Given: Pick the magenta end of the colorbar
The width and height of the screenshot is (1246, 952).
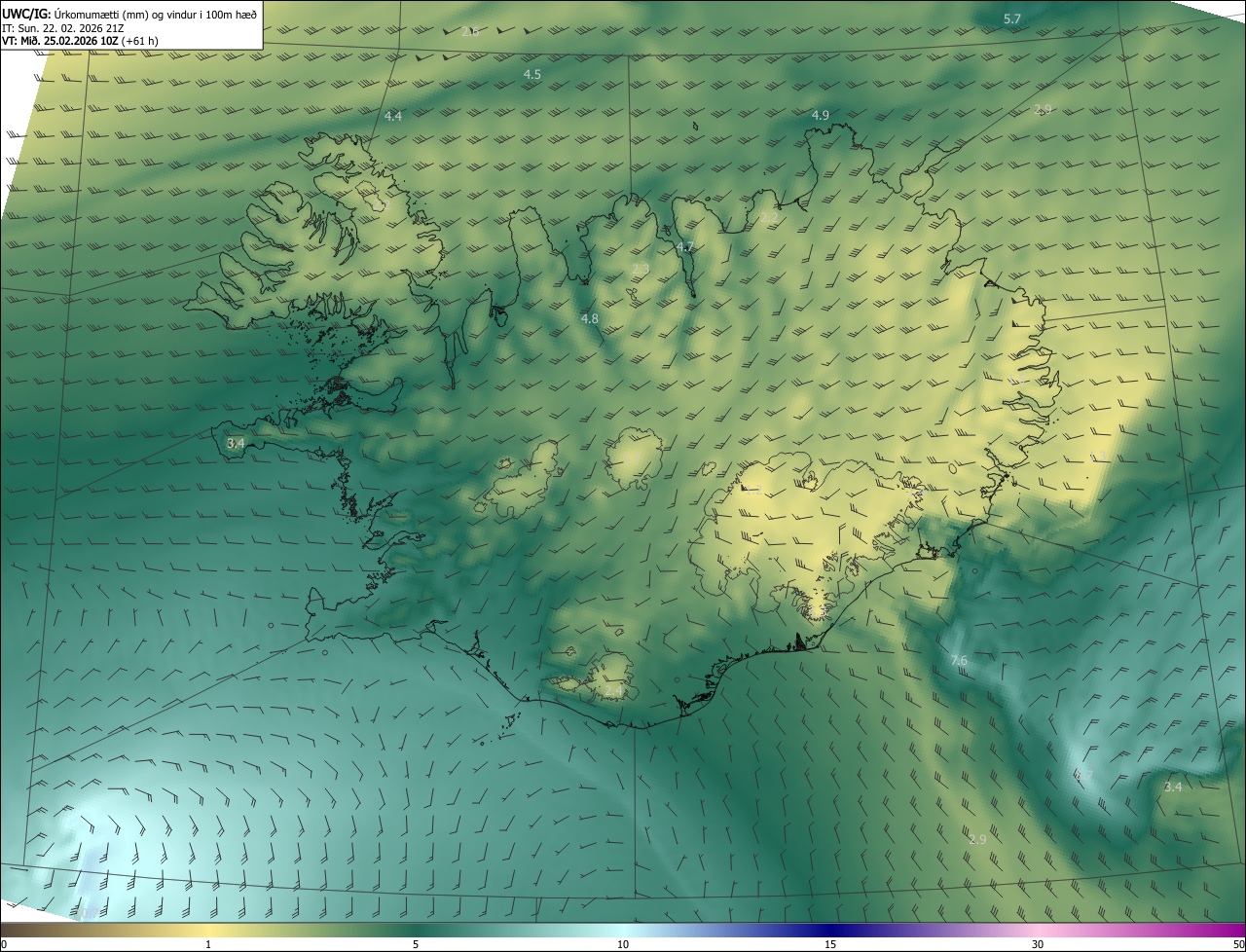Looking at the screenshot, I should tap(1228, 930).
